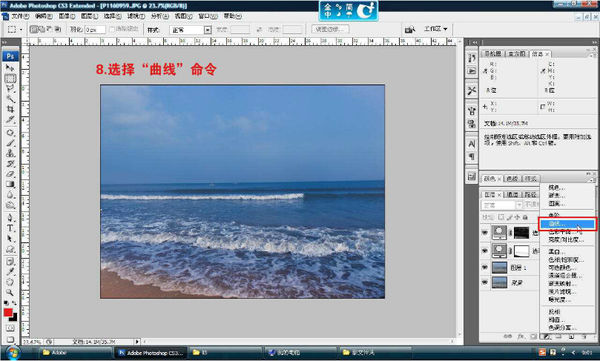
Task: Click the Windows Start button
Action: (x=13, y=353)
